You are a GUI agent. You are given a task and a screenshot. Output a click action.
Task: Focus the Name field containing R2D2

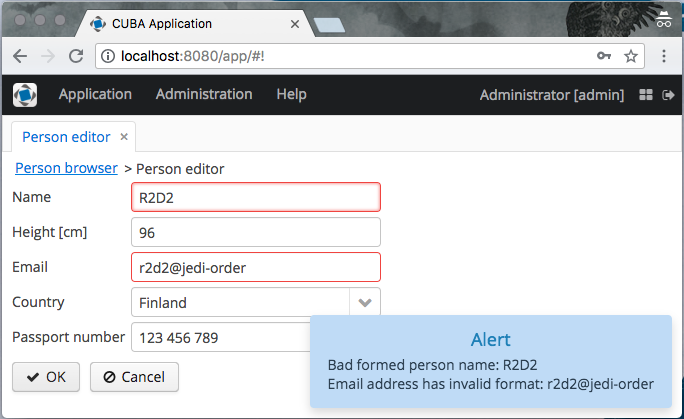pos(256,197)
